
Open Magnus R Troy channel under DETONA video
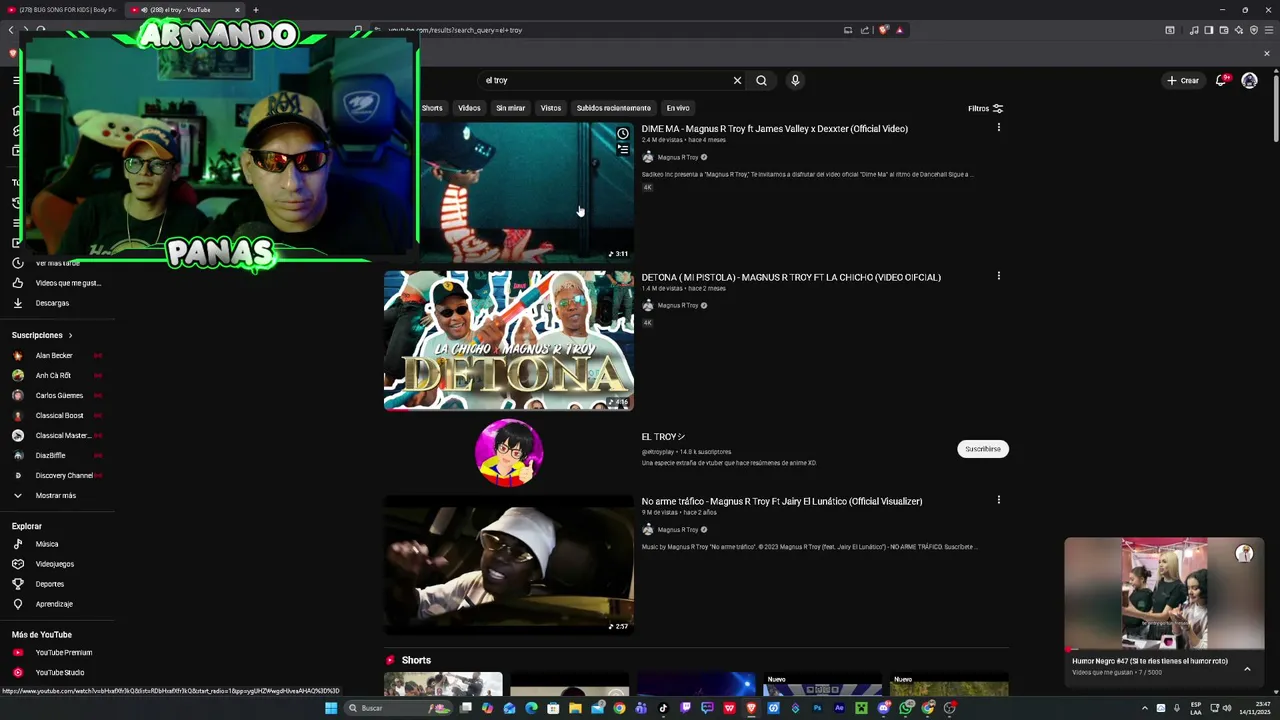(678, 305)
